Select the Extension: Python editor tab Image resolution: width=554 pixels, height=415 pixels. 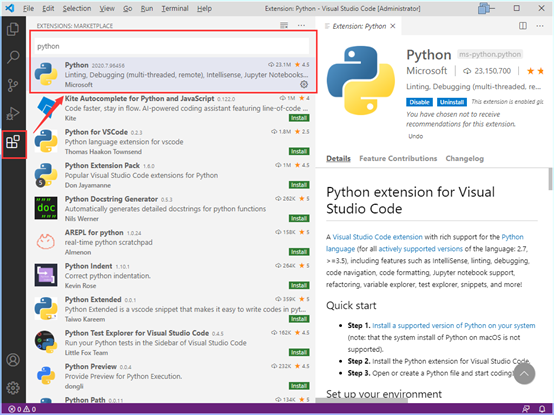point(359,26)
